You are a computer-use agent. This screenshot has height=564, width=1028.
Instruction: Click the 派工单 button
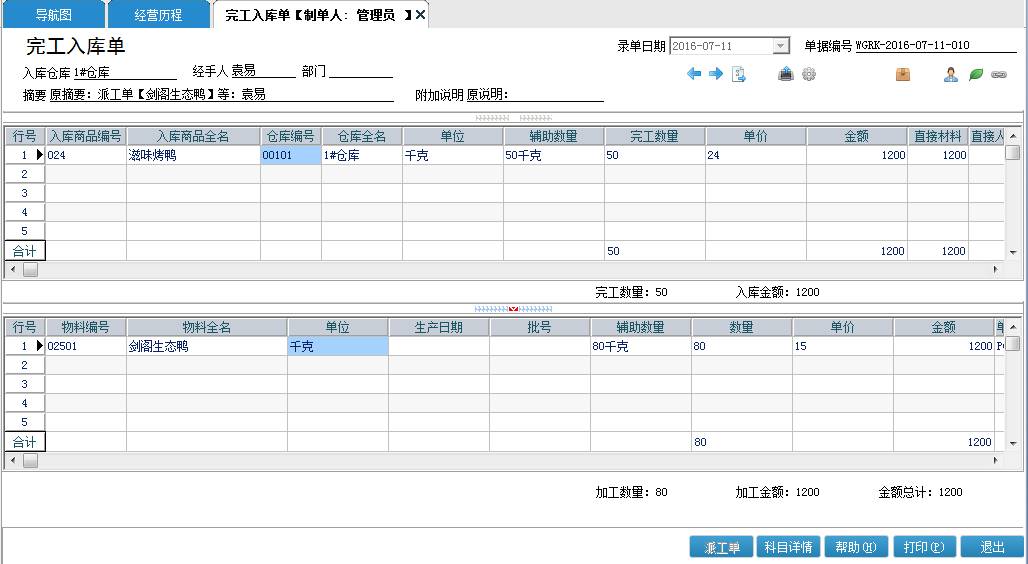tap(721, 547)
